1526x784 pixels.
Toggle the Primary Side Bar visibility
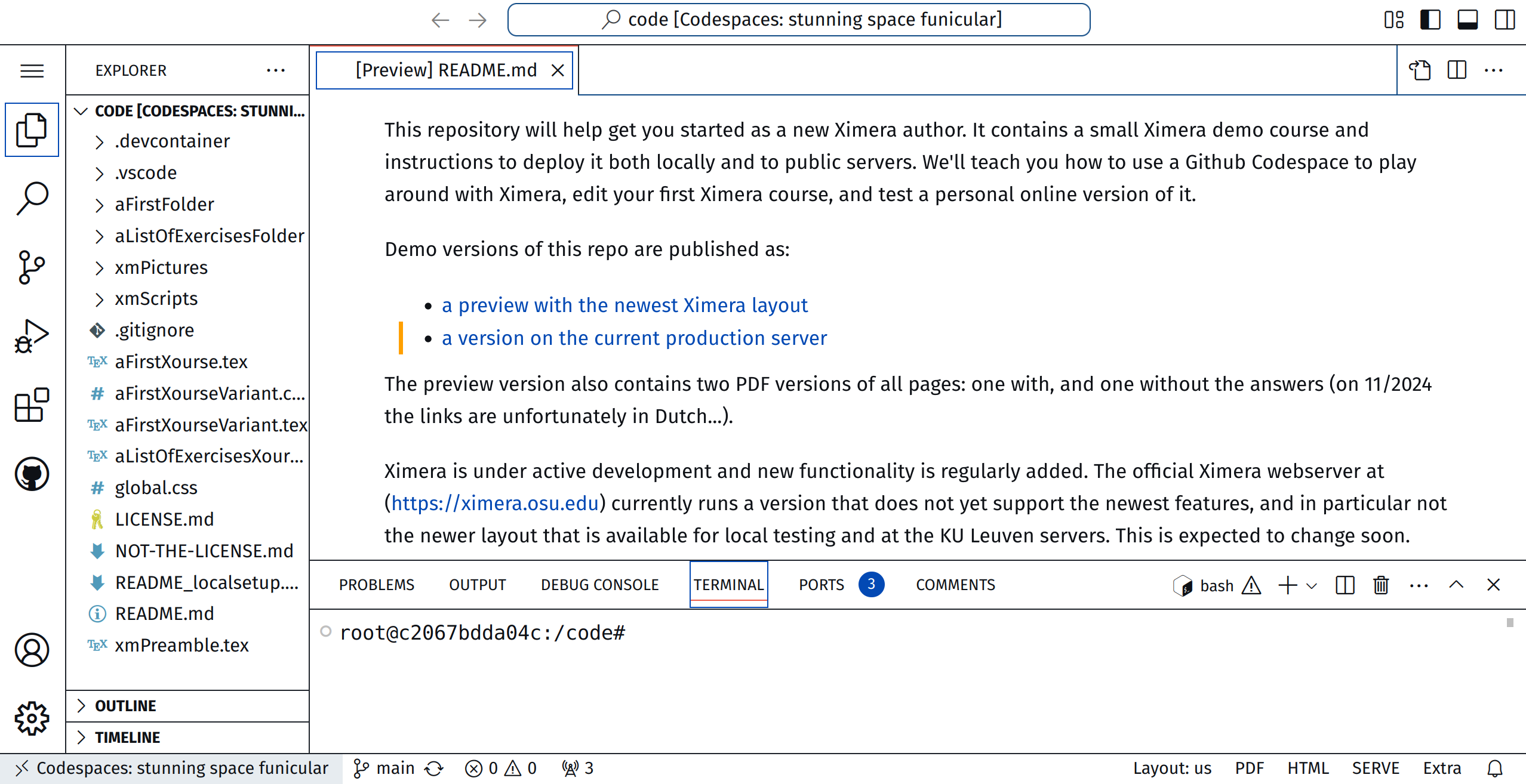click(1430, 20)
